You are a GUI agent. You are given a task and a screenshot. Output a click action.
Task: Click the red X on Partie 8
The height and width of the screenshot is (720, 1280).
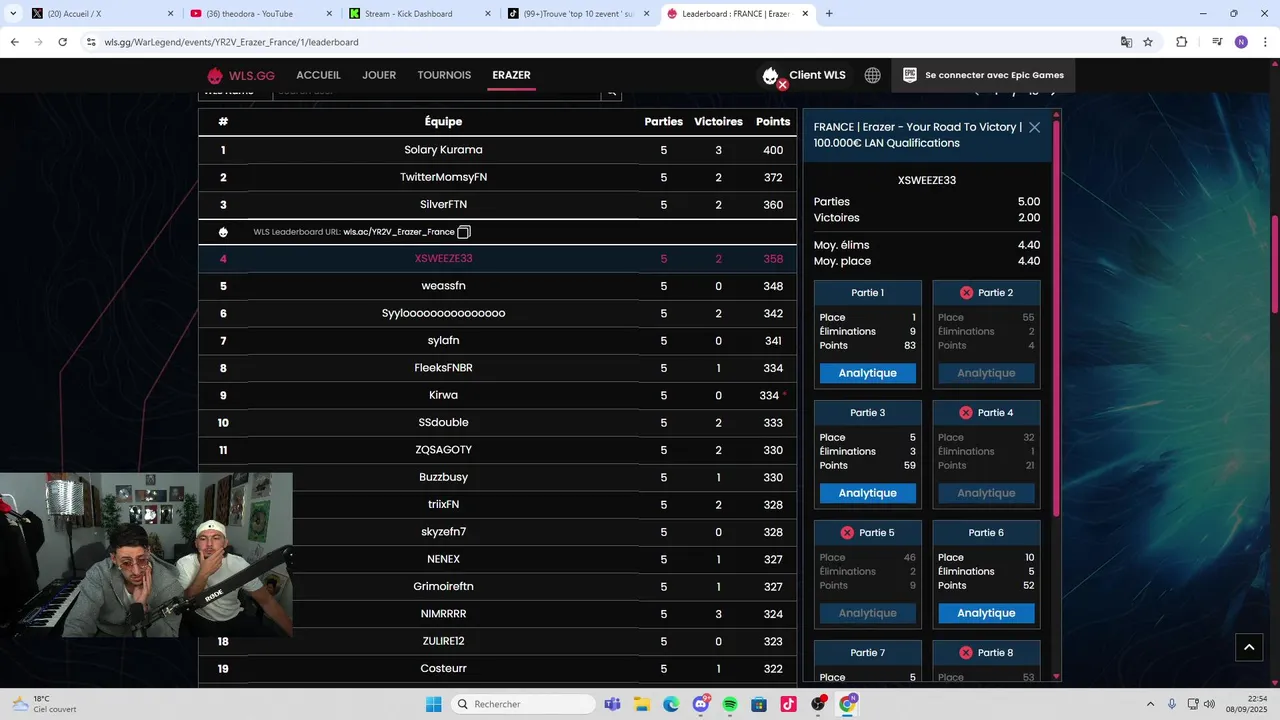(966, 653)
